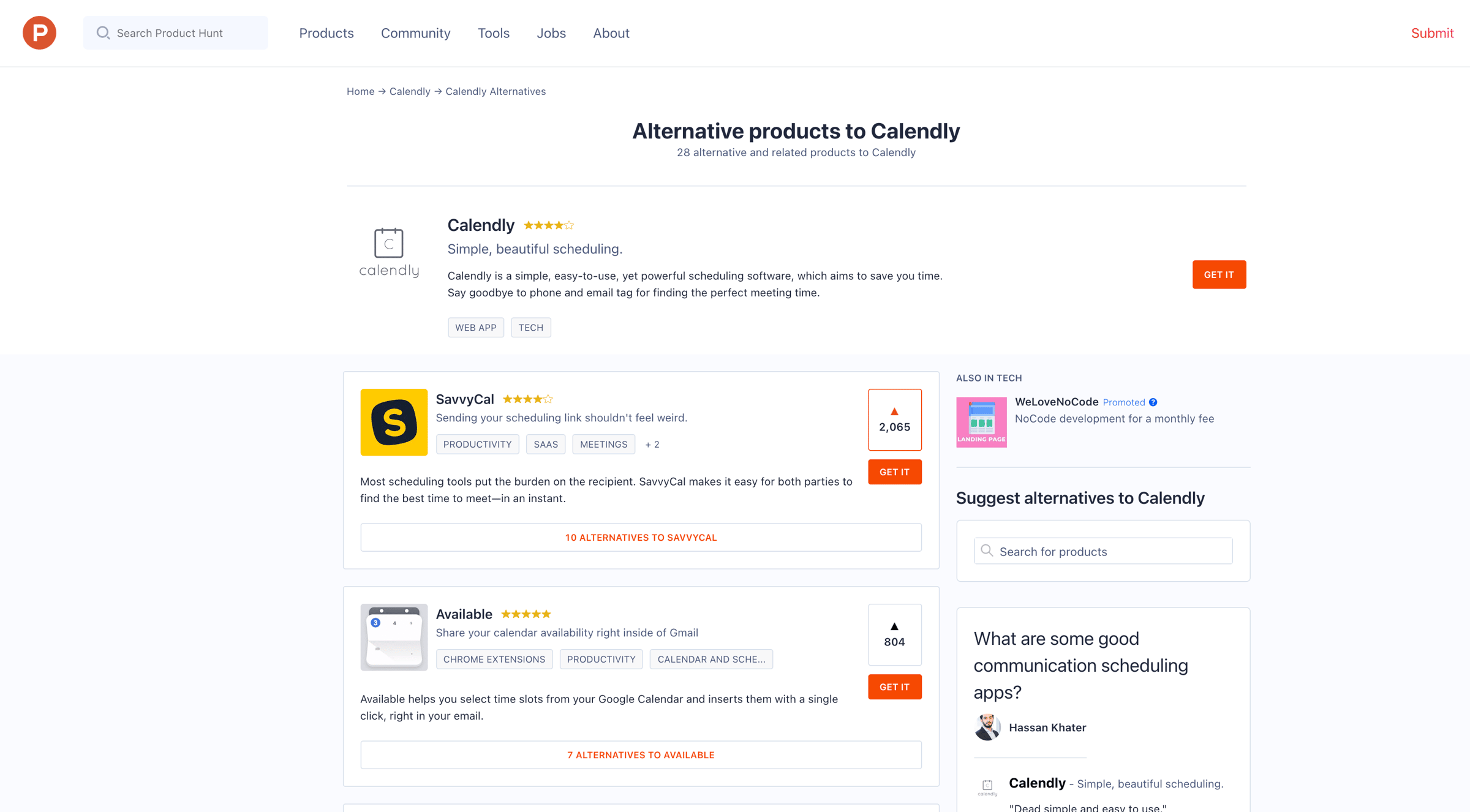Click Hassan Khater's avatar
Image resolution: width=1470 pixels, height=812 pixels.
point(987,727)
